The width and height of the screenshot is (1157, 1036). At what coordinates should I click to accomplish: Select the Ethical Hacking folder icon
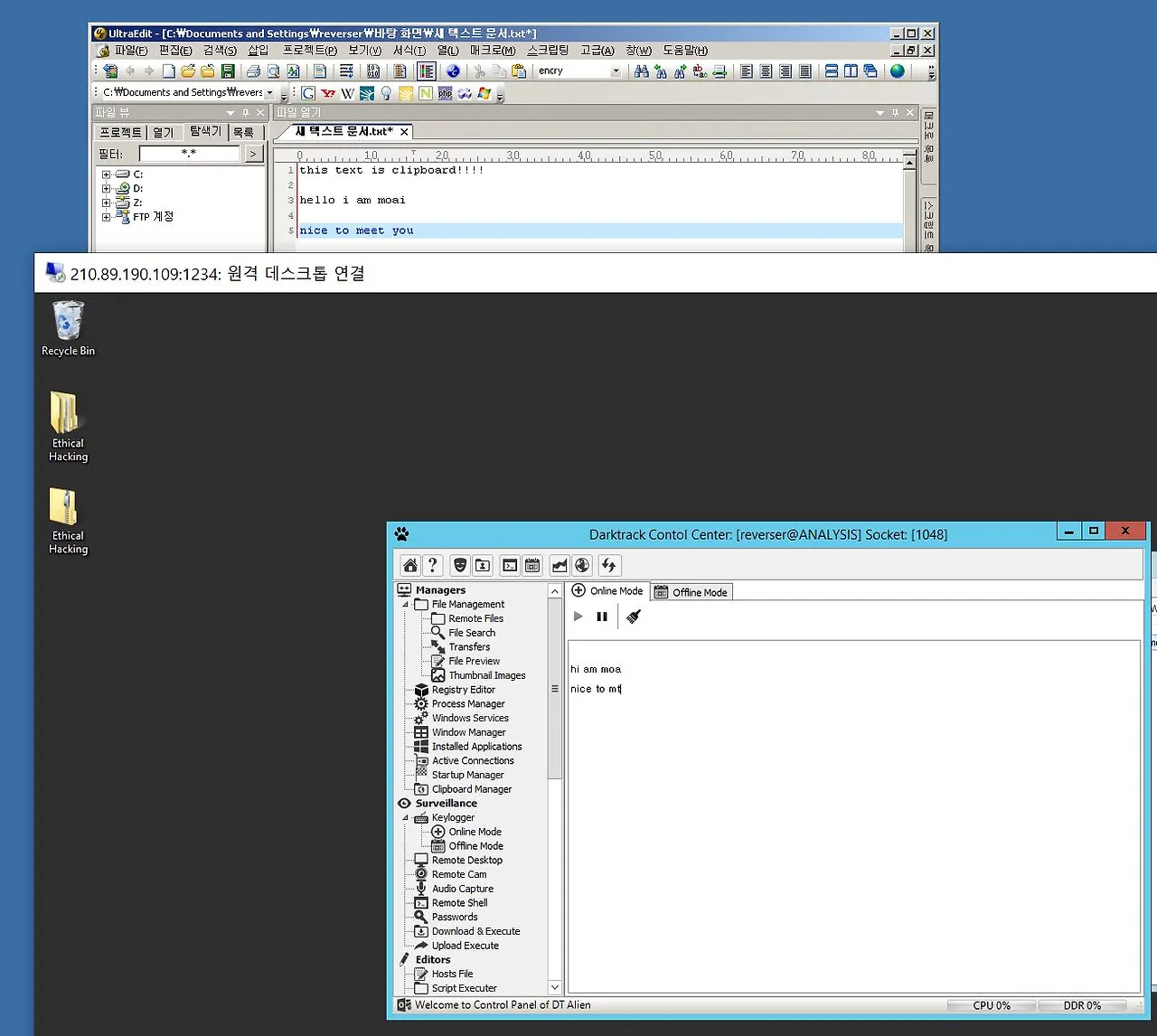coord(68,427)
